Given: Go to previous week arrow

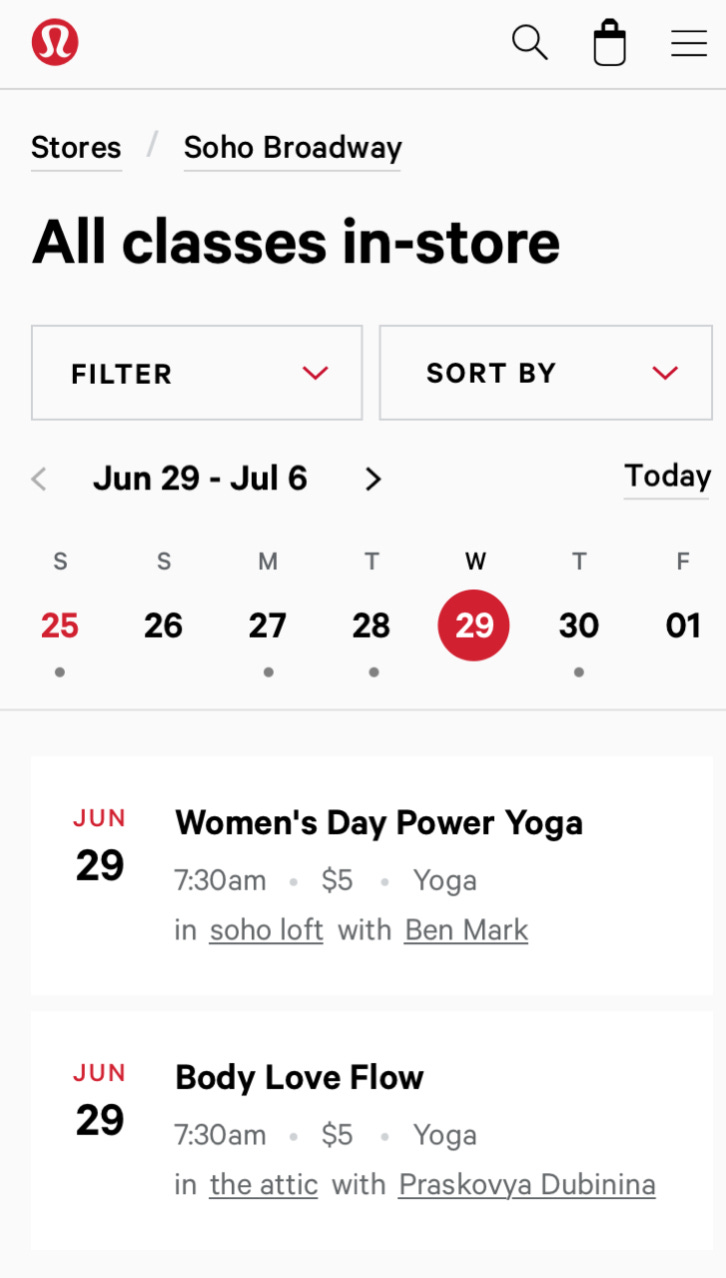Looking at the screenshot, I should (x=39, y=480).
